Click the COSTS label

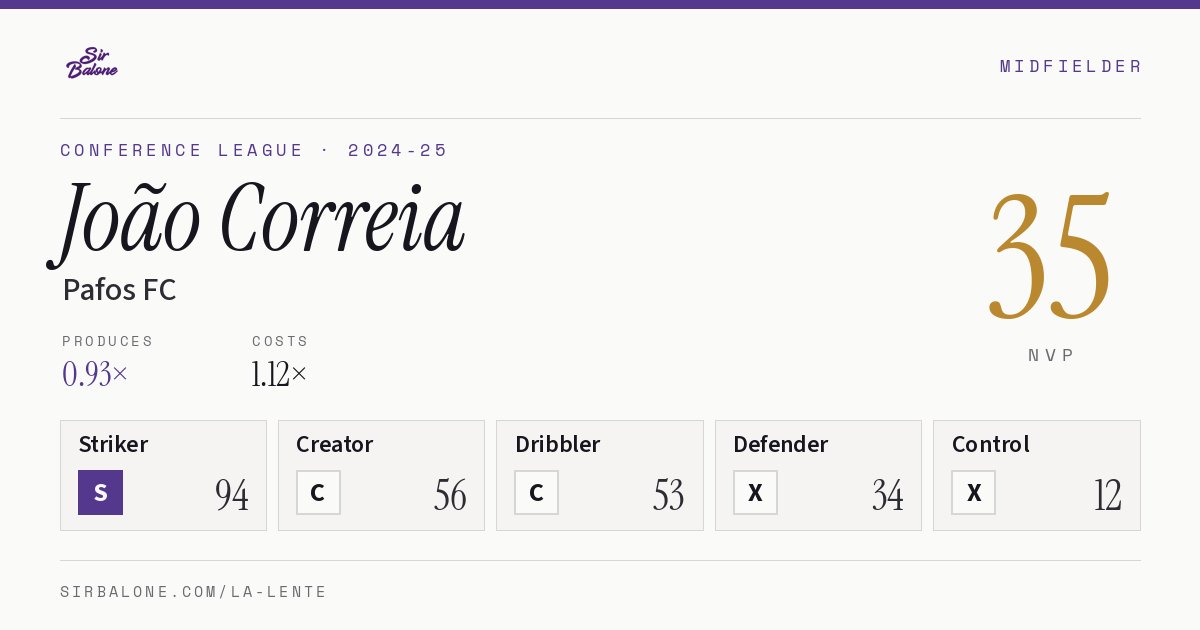point(280,341)
